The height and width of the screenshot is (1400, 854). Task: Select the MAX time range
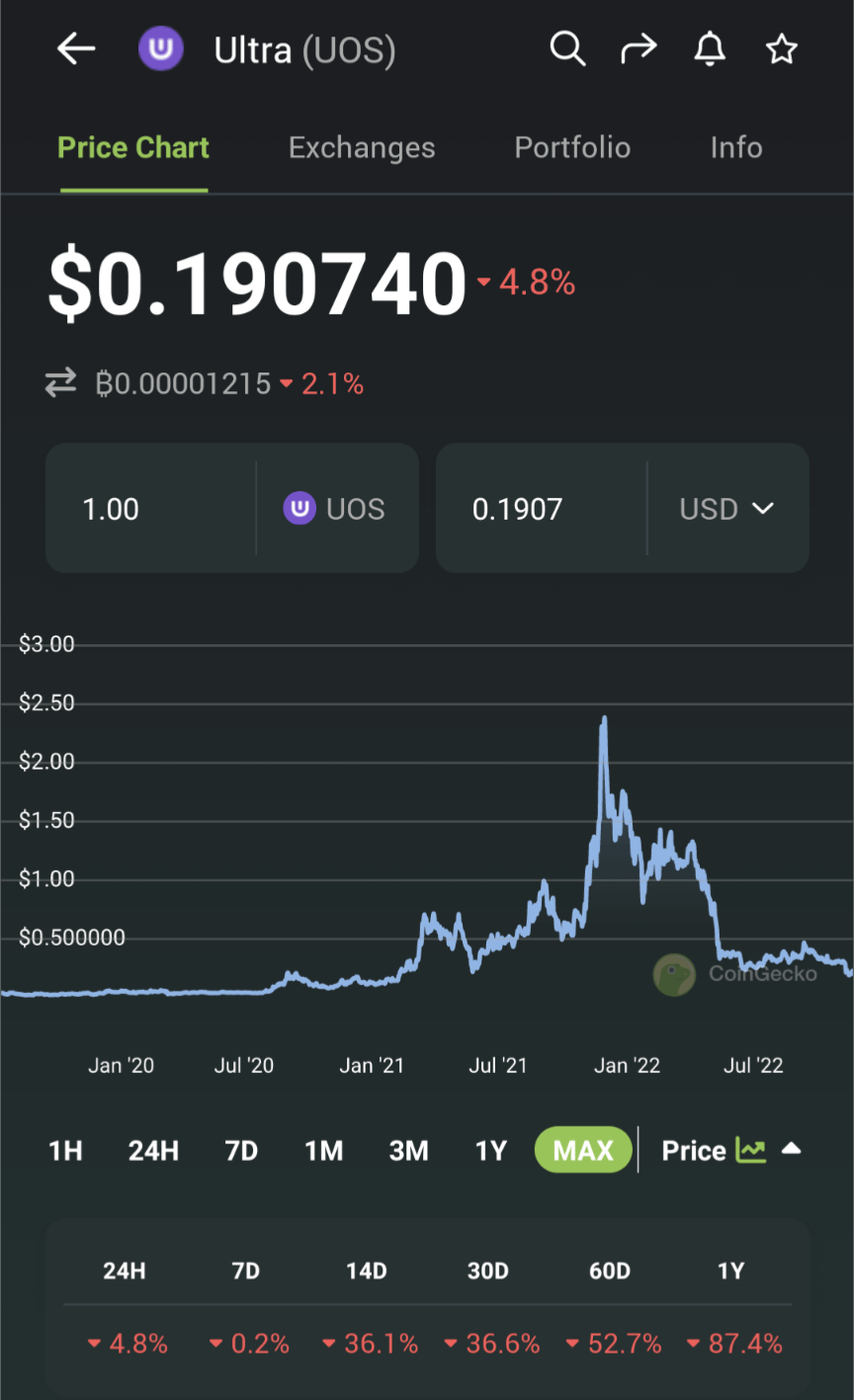[x=583, y=1150]
